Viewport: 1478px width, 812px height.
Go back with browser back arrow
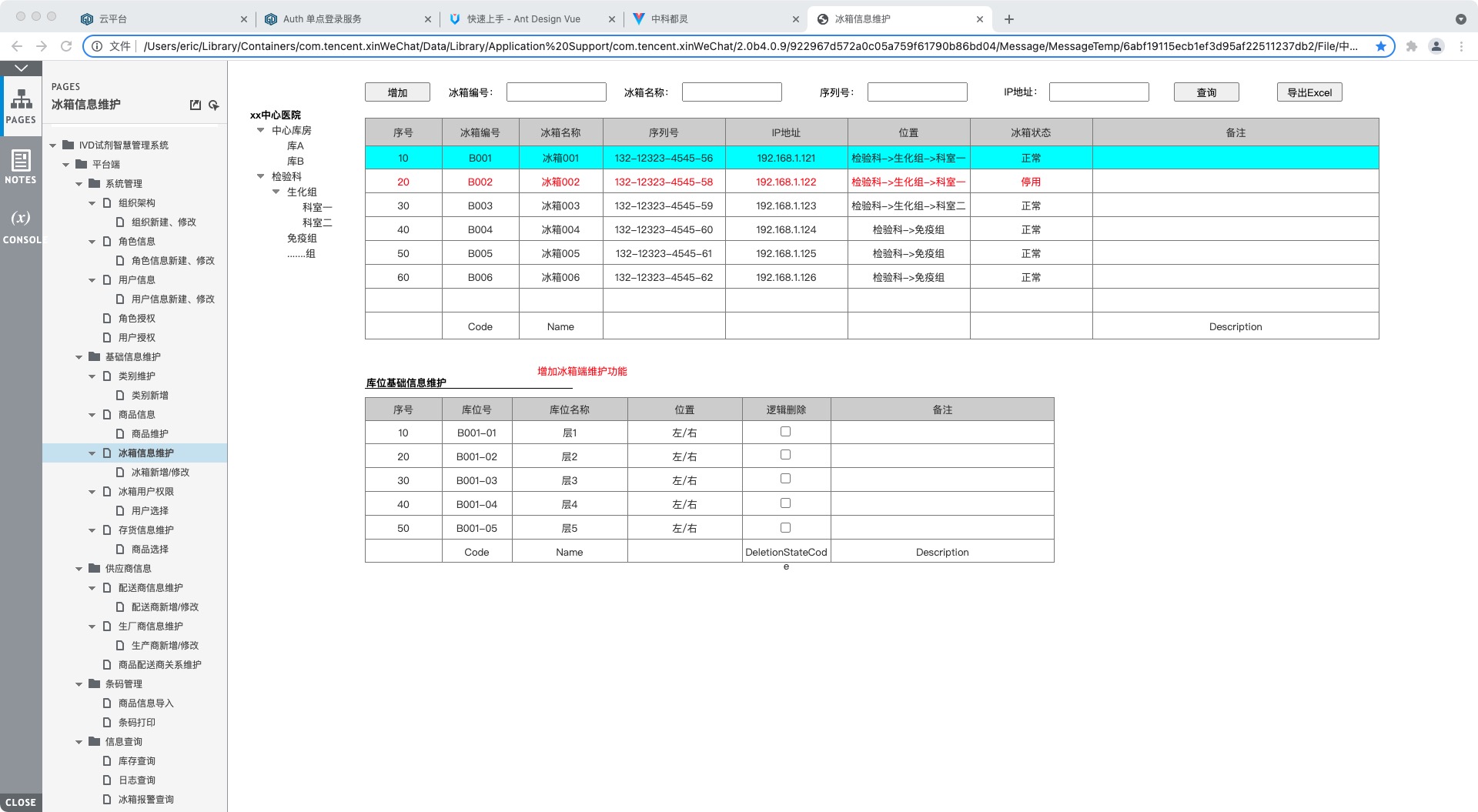pyautogui.click(x=17, y=46)
